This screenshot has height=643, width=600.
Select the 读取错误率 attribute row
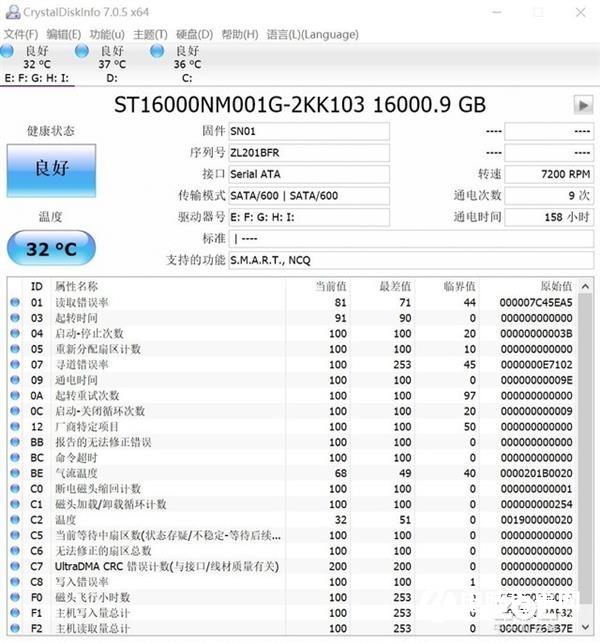coord(293,302)
